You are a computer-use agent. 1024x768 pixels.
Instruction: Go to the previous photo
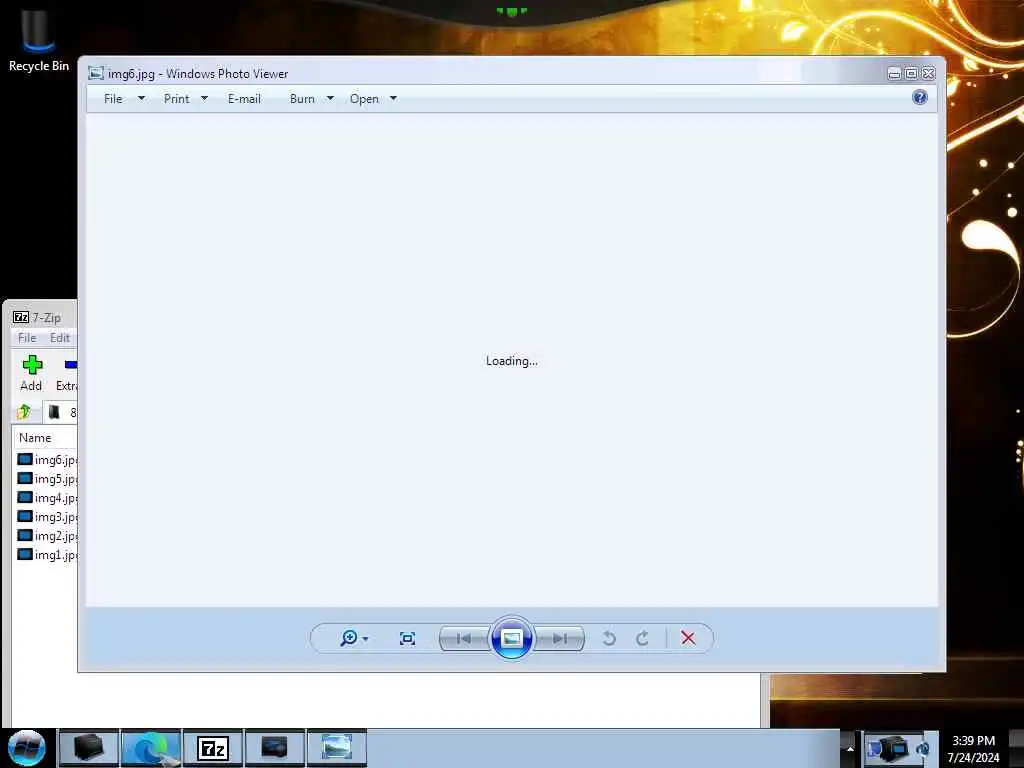tap(464, 639)
